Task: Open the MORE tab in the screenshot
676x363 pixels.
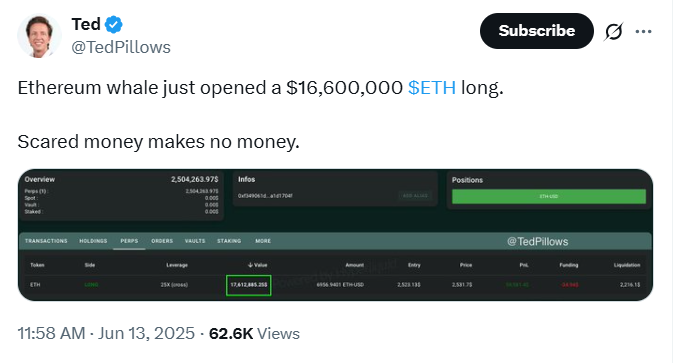Action: coord(263,241)
